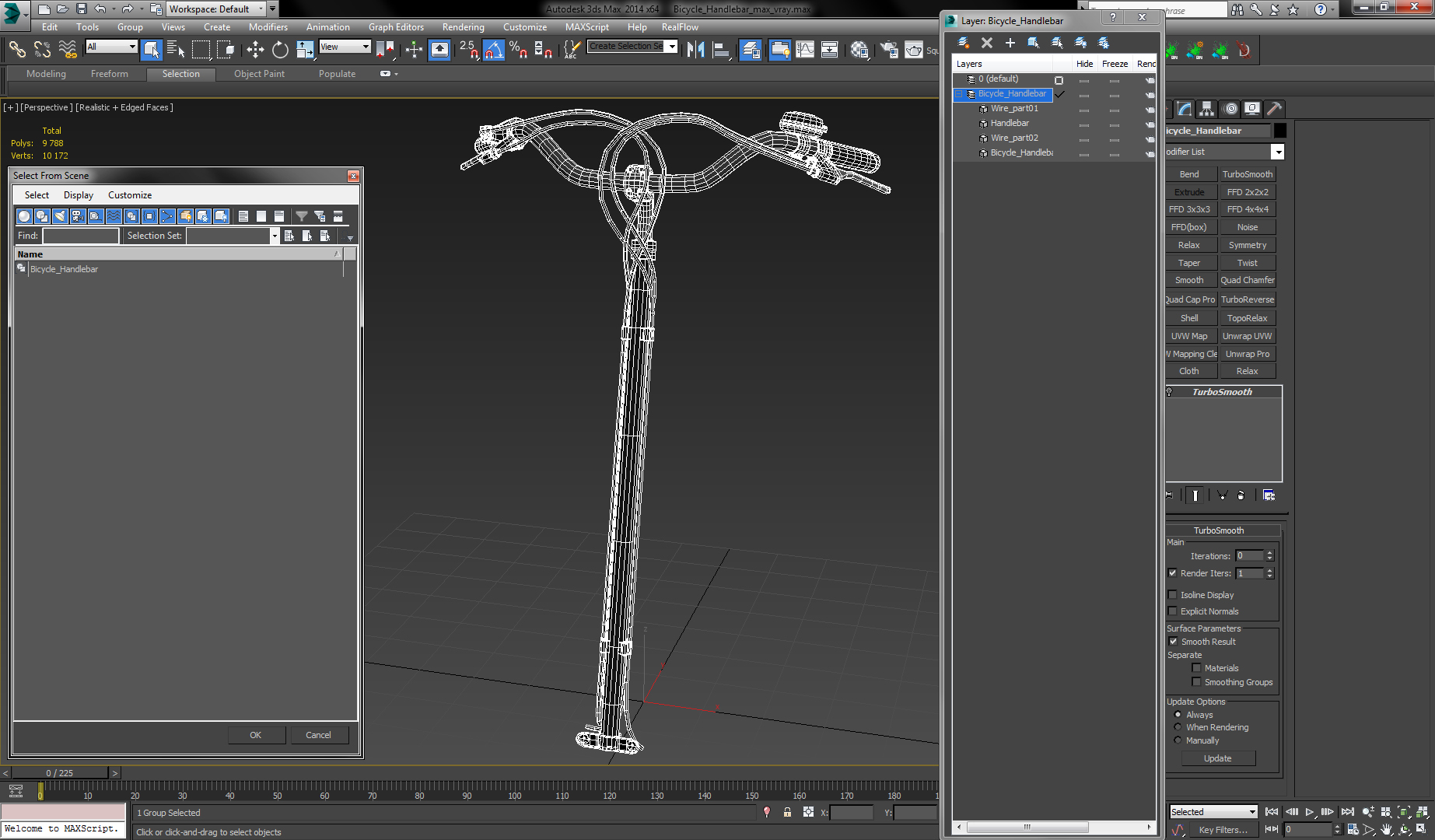The width and height of the screenshot is (1435, 840).
Task: Toggle Display Space Warps filter icon
Action: (x=114, y=216)
